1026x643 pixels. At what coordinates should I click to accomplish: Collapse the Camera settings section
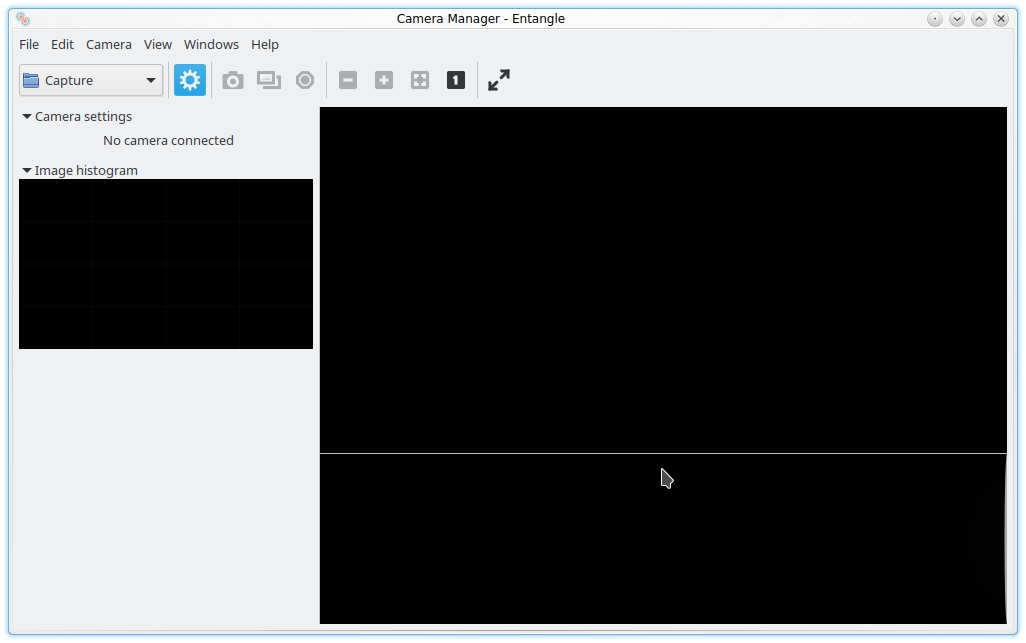pos(27,117)
